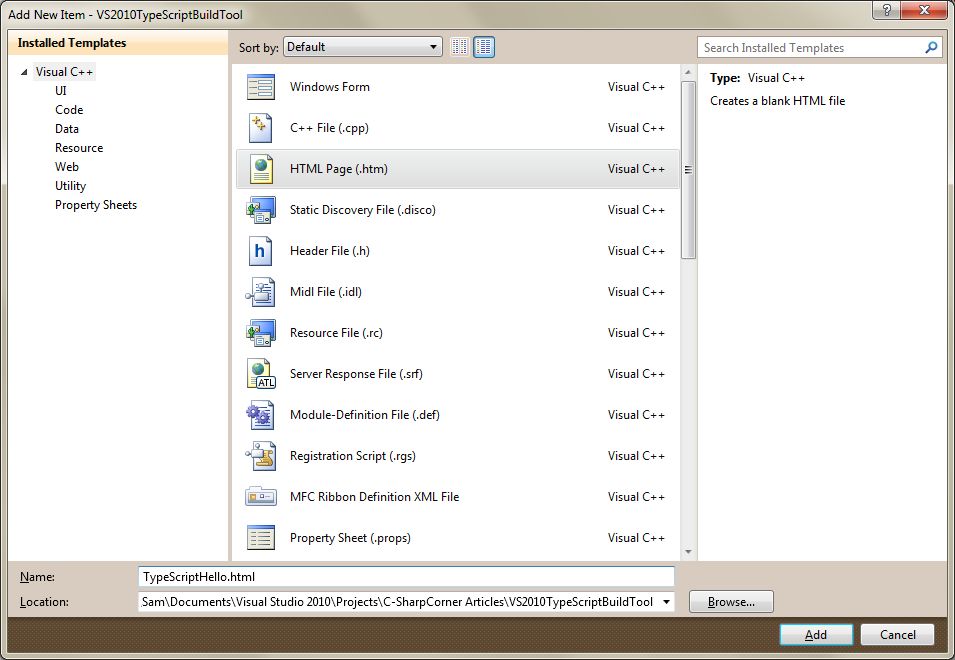Select Static Discovery File (.disco) name
Viewport: 955px width, 660px height.
(x=362, y=210)
